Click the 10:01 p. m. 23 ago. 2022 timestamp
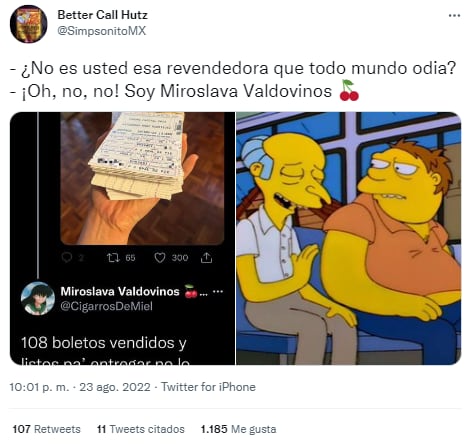The image size is (475, 445). (80, 387)
